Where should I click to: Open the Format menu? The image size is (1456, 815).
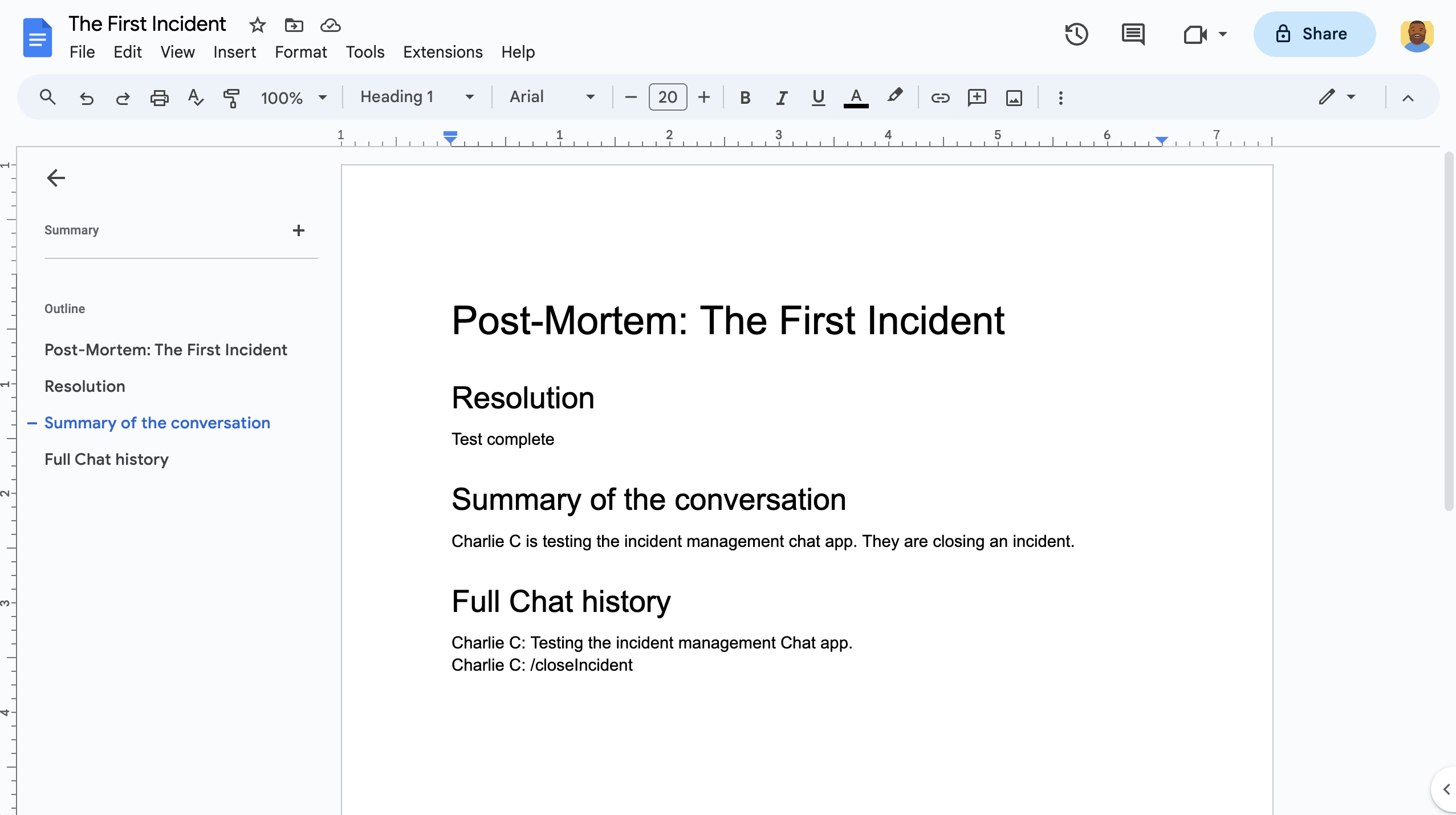(x=300, y=52)
